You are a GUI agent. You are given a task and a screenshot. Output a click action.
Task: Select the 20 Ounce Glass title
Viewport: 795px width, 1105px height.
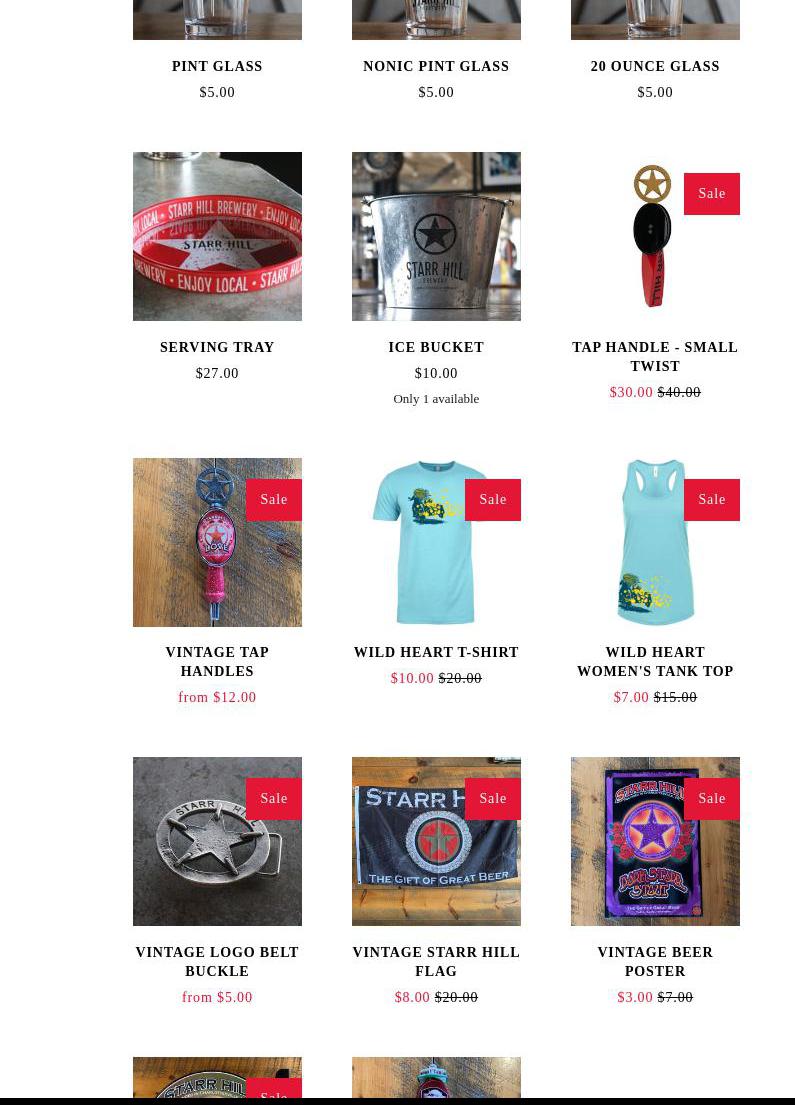[655, 66]
